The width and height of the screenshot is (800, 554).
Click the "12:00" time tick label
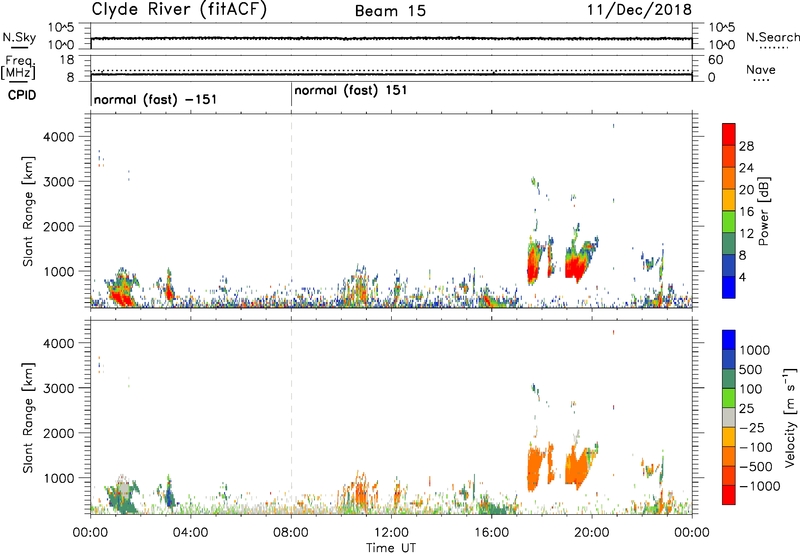(391, 533)
